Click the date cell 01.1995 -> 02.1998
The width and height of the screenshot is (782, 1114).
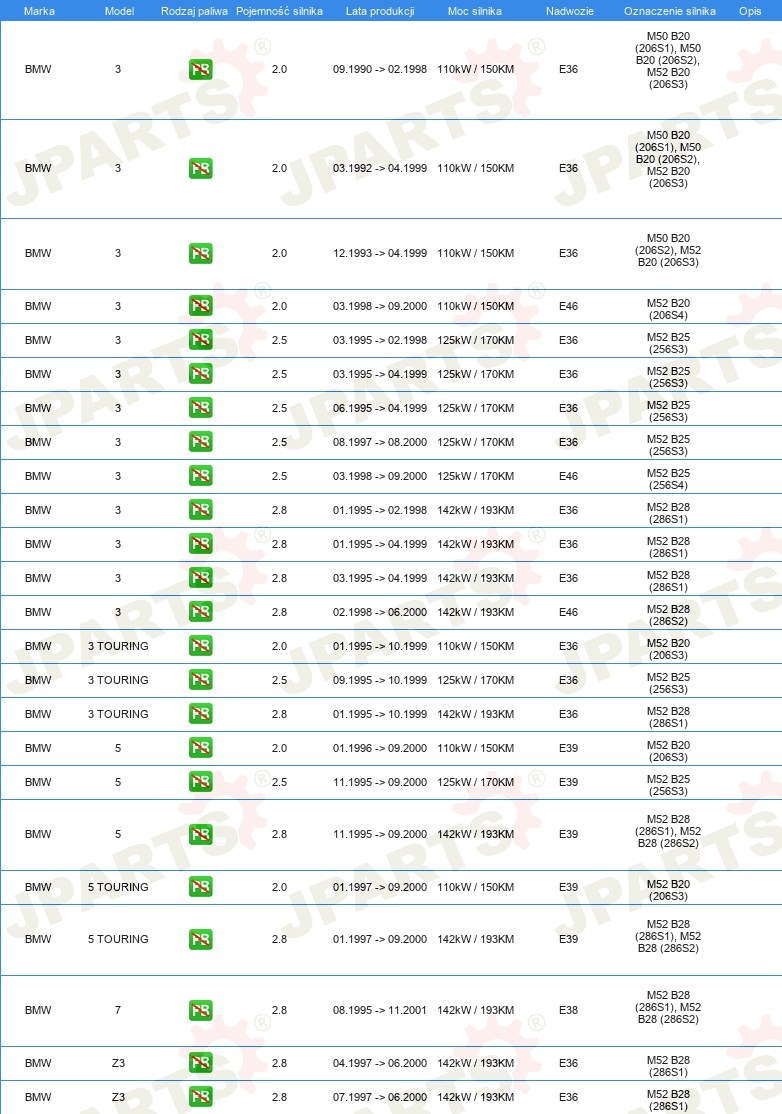[x=380, y=510]
